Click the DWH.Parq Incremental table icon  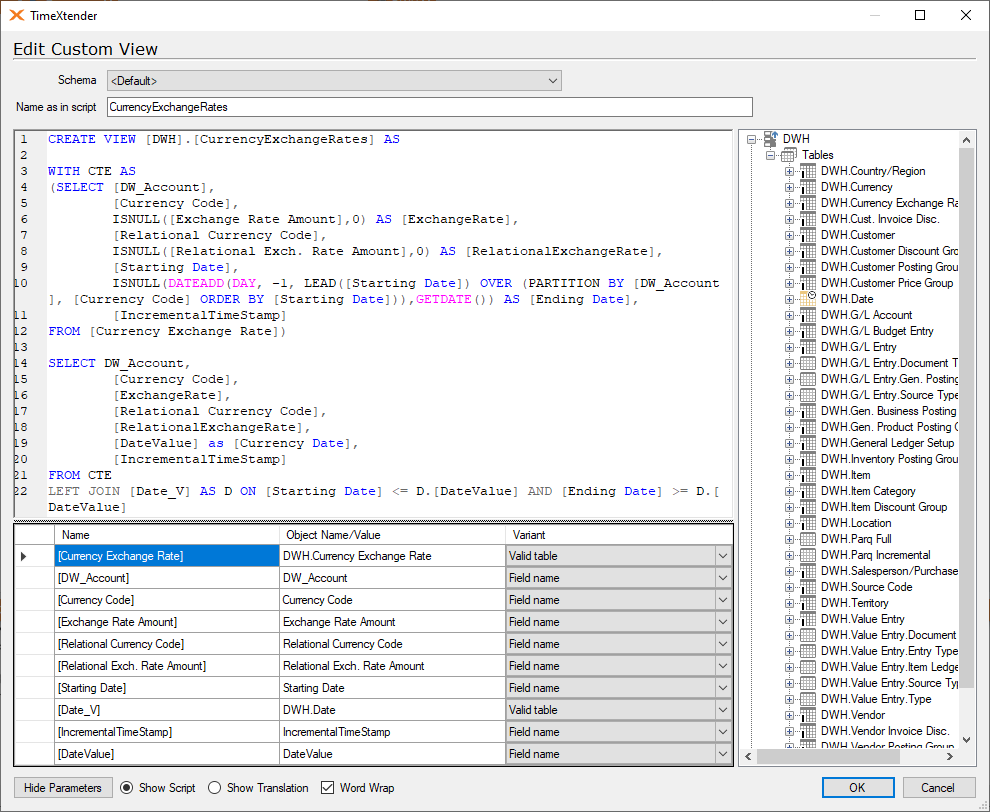[x=808, y=555]
